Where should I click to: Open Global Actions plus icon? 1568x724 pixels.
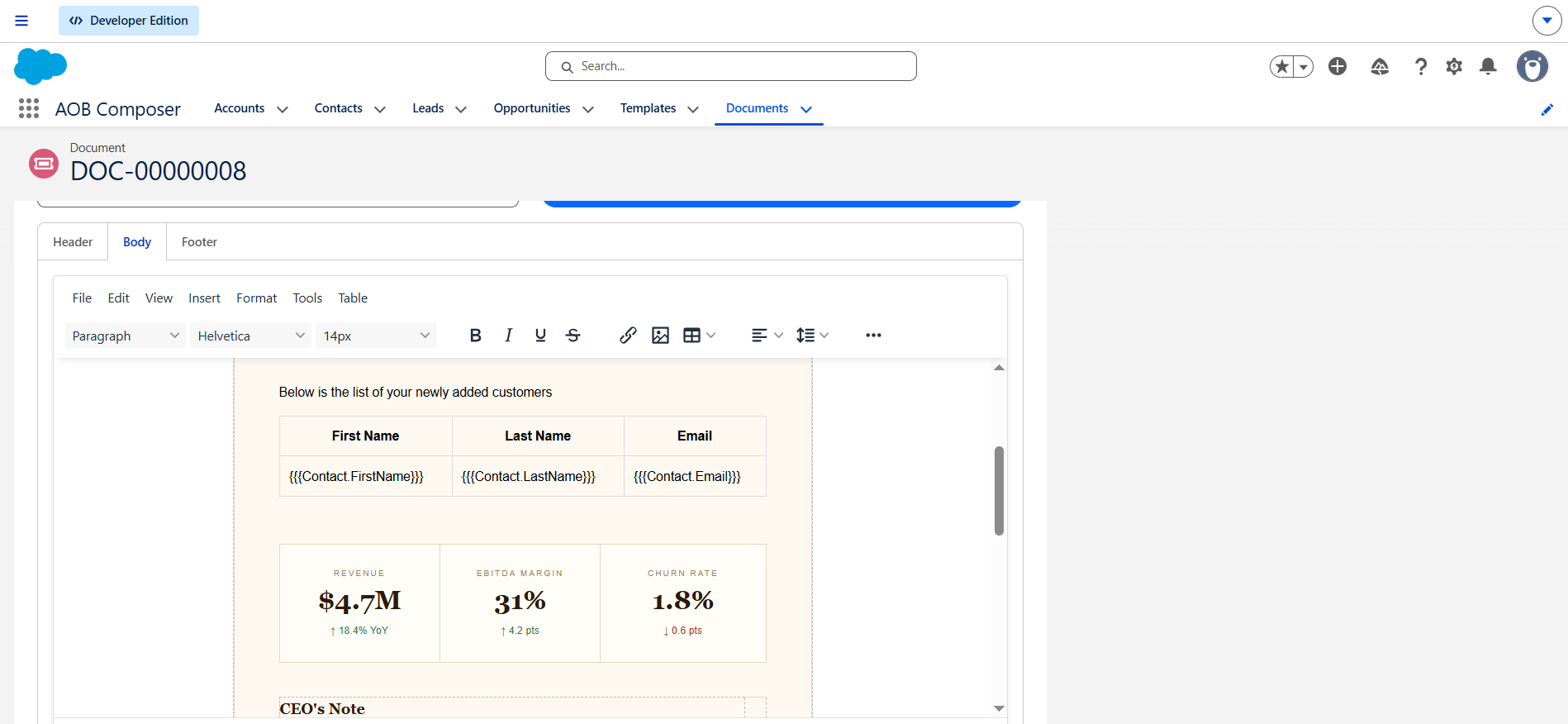coord(1338,66)
